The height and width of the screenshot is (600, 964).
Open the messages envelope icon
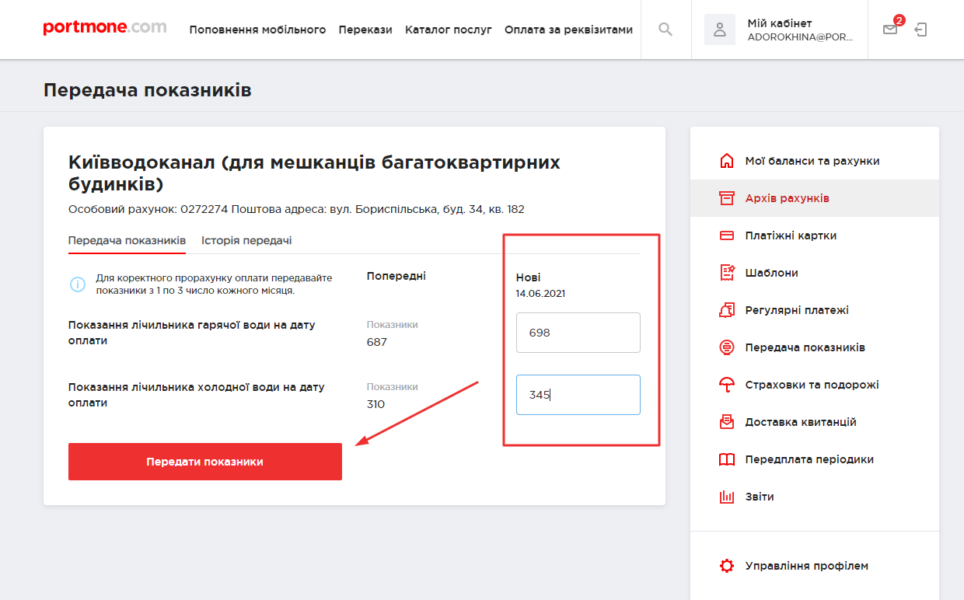coord(890,29)
